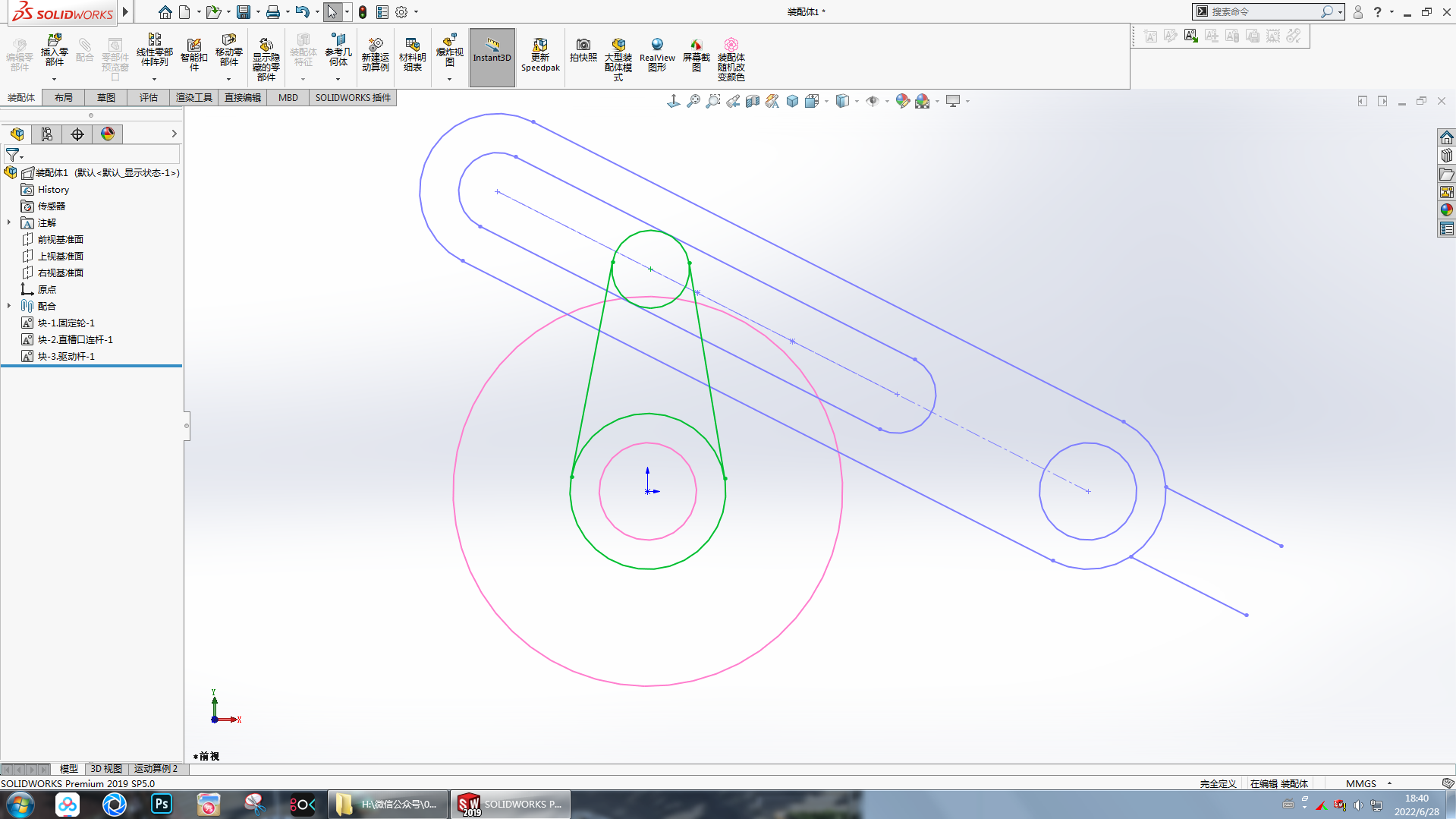Print the document with the printer icon
This screenshot has width=1456, height=819.
pos(273,12)
